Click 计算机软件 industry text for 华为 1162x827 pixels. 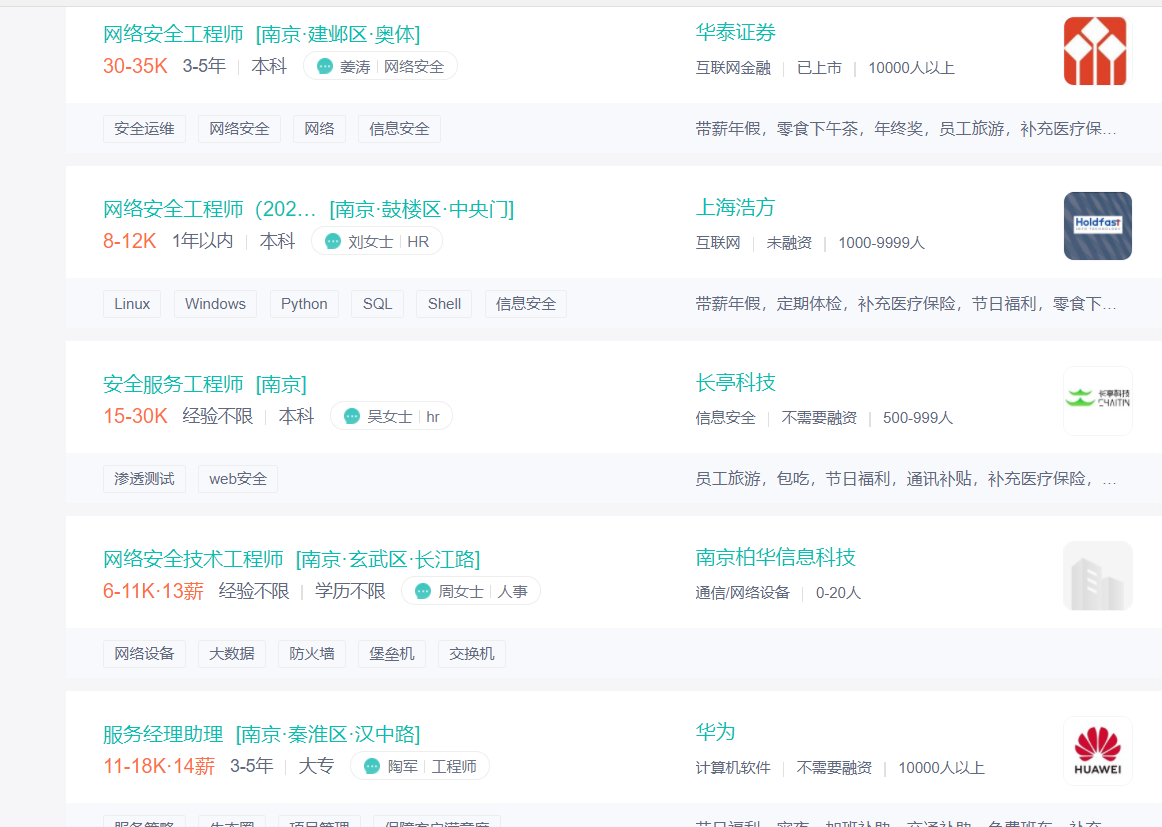(733, 768)
